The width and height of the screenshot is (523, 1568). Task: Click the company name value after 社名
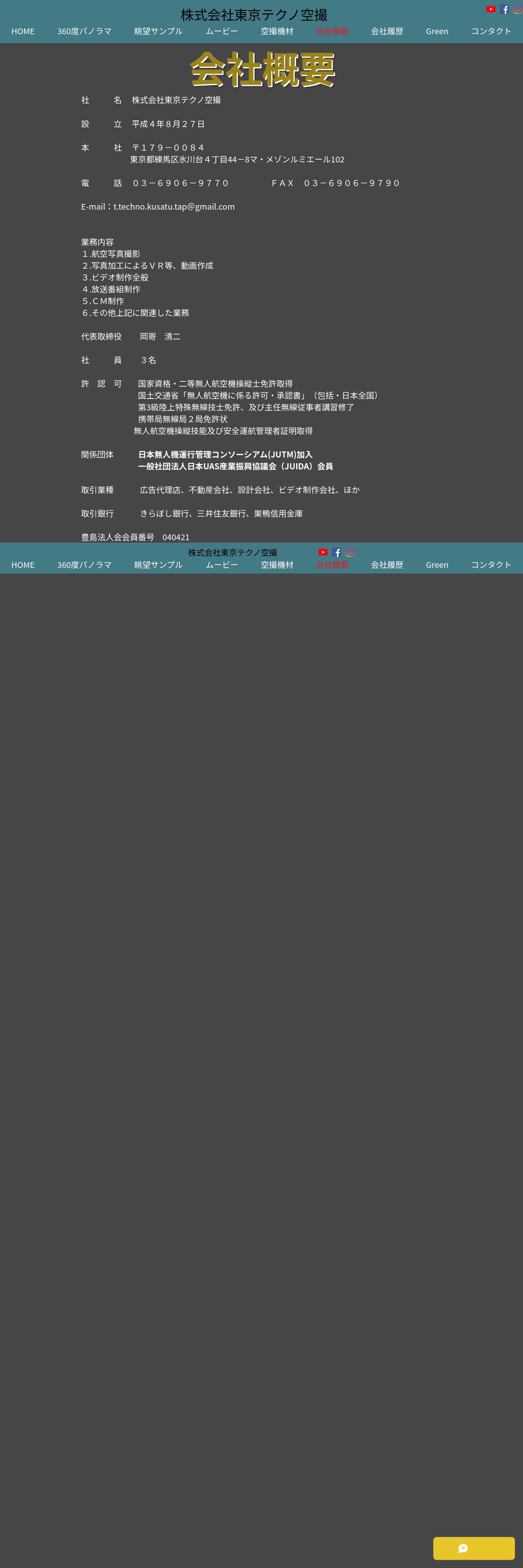(176, 101)
